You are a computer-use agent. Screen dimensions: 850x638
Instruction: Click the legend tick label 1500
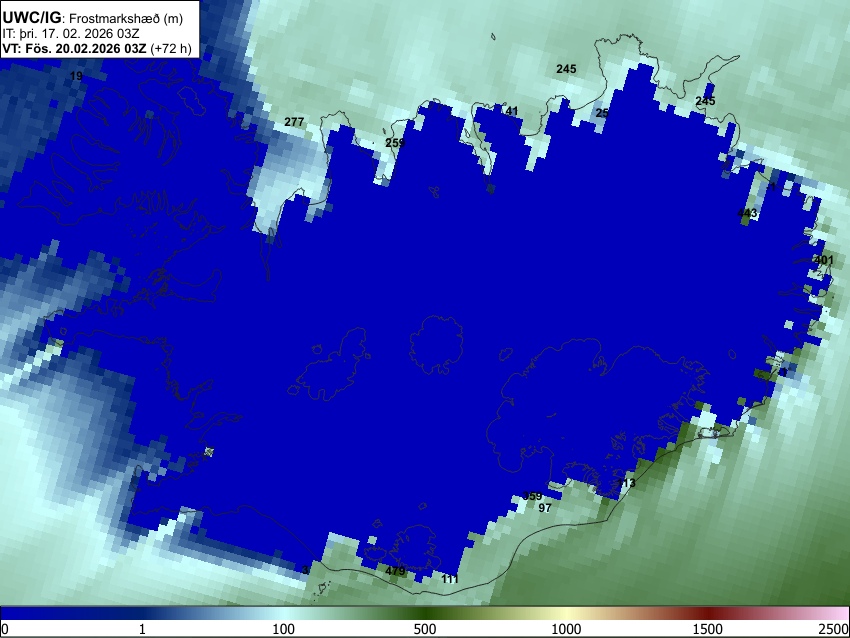708,629
